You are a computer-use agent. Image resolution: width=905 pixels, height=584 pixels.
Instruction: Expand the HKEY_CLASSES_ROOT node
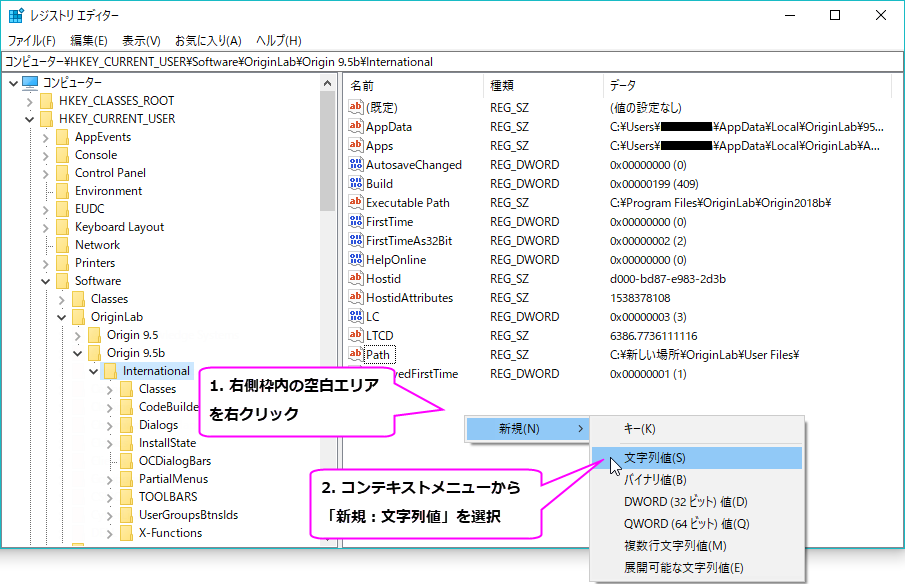29,102
